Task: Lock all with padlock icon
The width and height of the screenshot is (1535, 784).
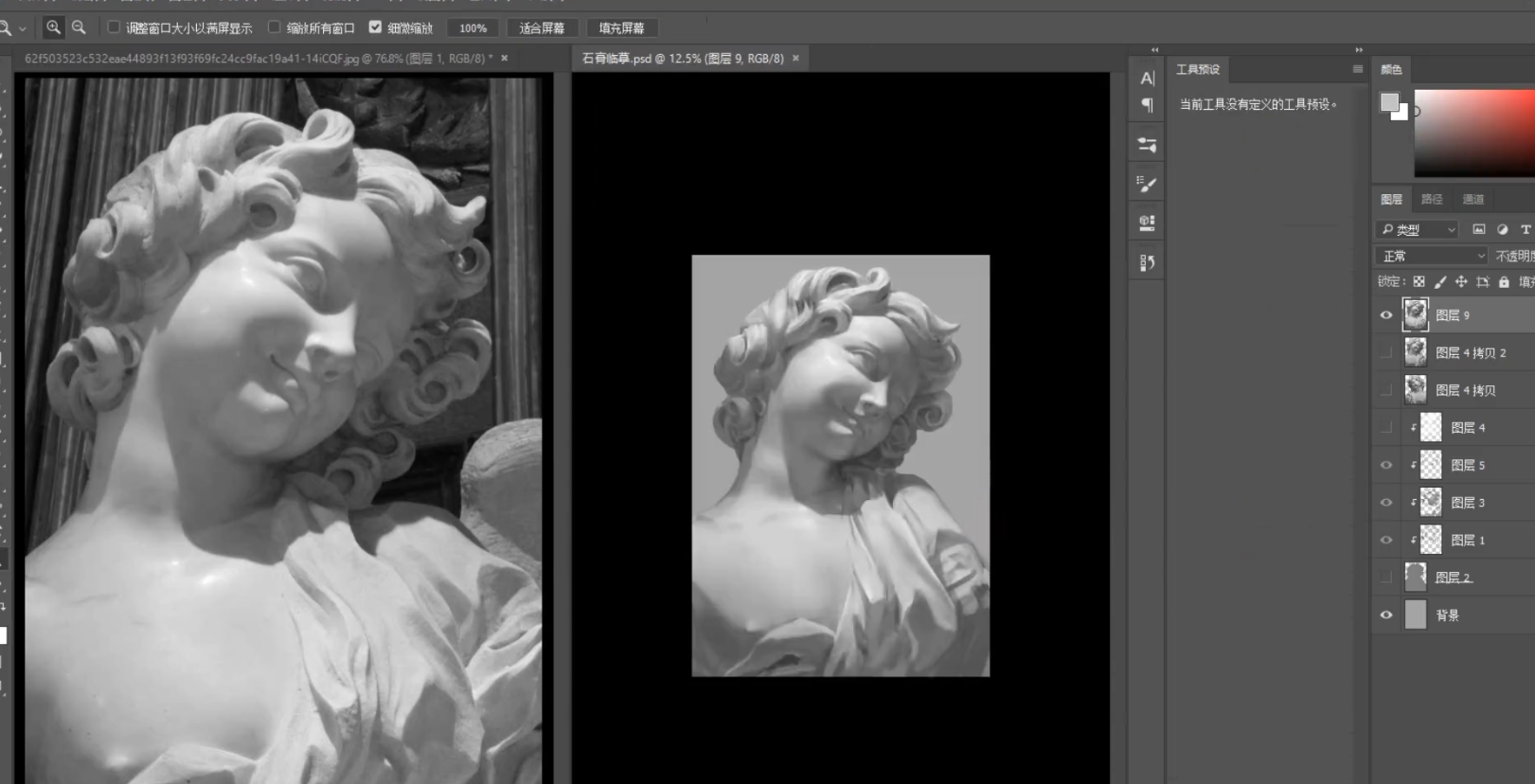Action: [x=1504, y=281]
